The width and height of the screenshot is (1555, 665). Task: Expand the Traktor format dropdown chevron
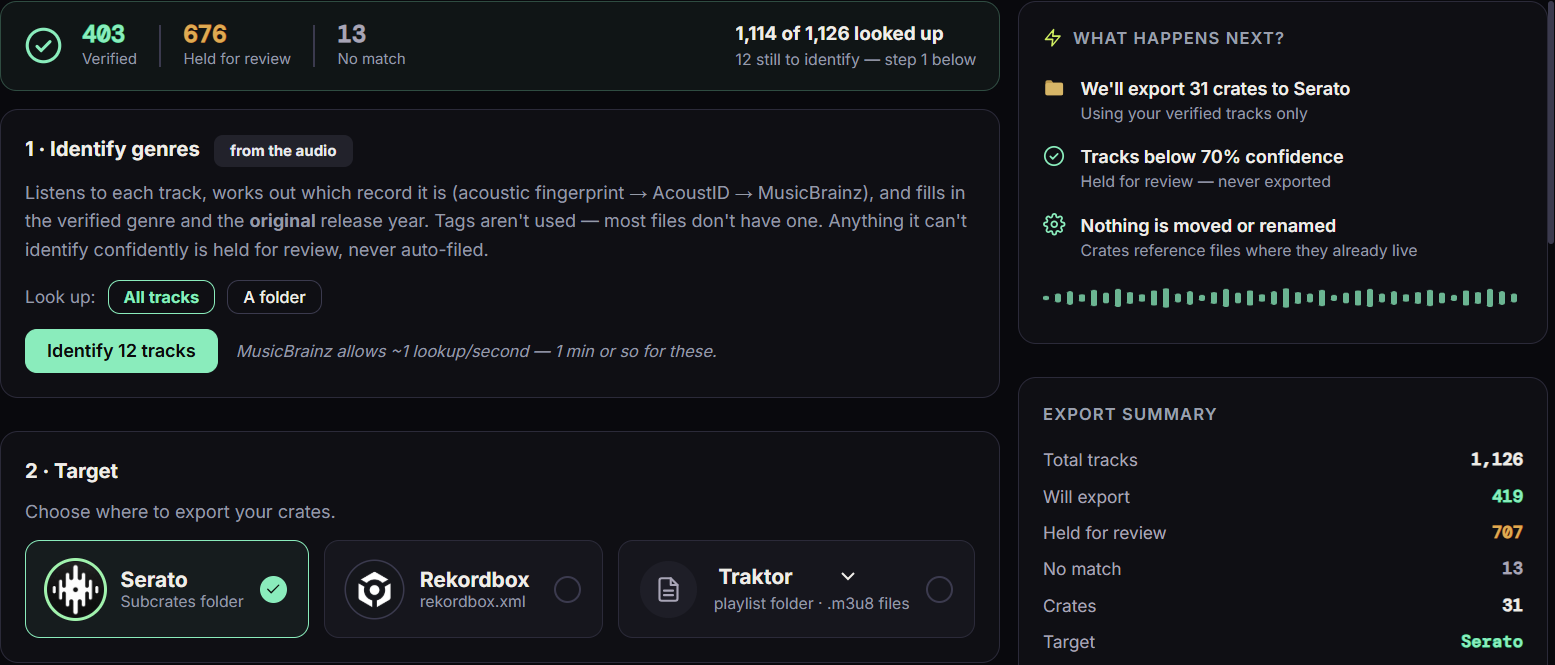point(848,577)
